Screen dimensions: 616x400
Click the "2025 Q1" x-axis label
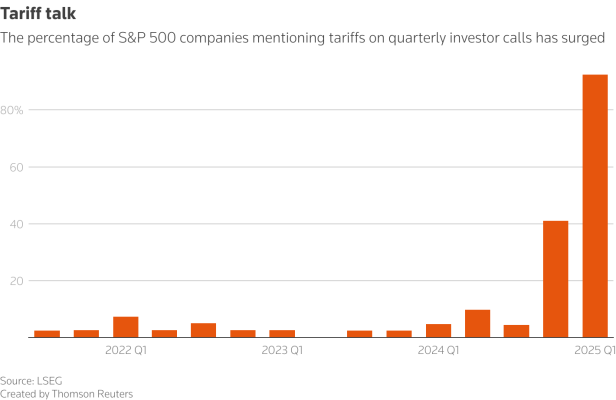(595, 350)
